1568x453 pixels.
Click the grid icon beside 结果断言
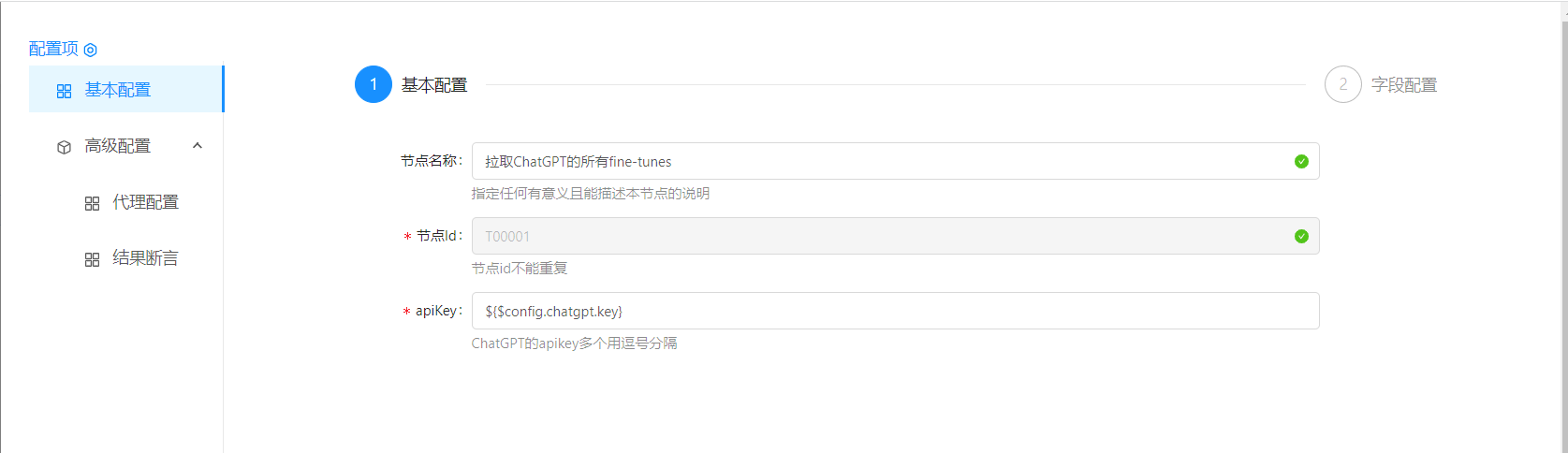[x=92, y=259]
